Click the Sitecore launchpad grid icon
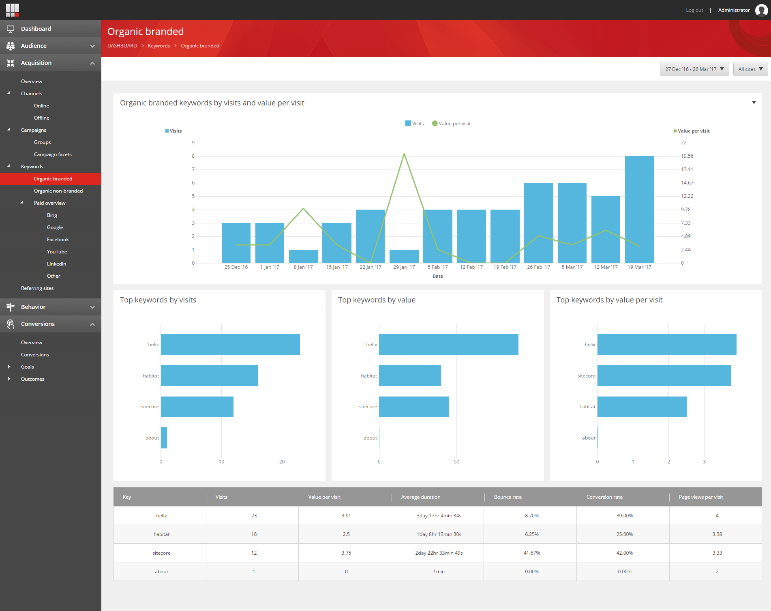The width and height of the screenshot is (771, 611). pyautogui.click(x=10, y=9)
